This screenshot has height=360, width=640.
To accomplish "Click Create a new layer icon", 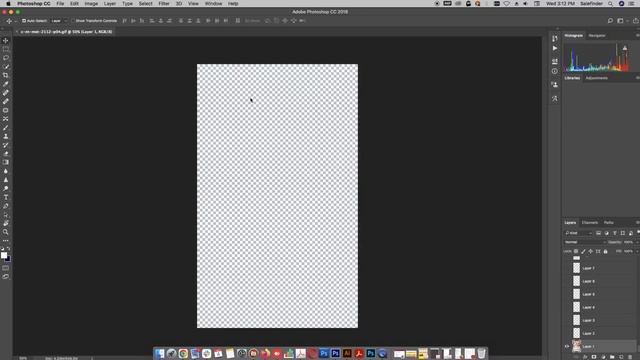I will point(621,357).
